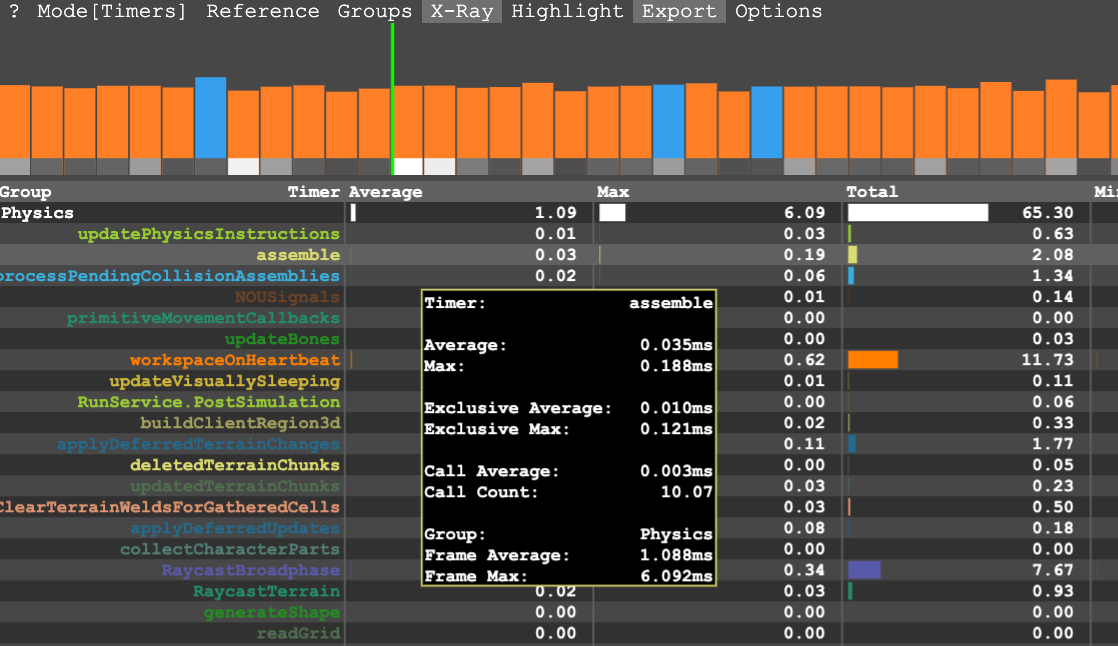Click the orange workspaceOnHeartbeat total bar
This screenshot has height=646, width=1118.
pyautogui.click(x=873, y=359)
